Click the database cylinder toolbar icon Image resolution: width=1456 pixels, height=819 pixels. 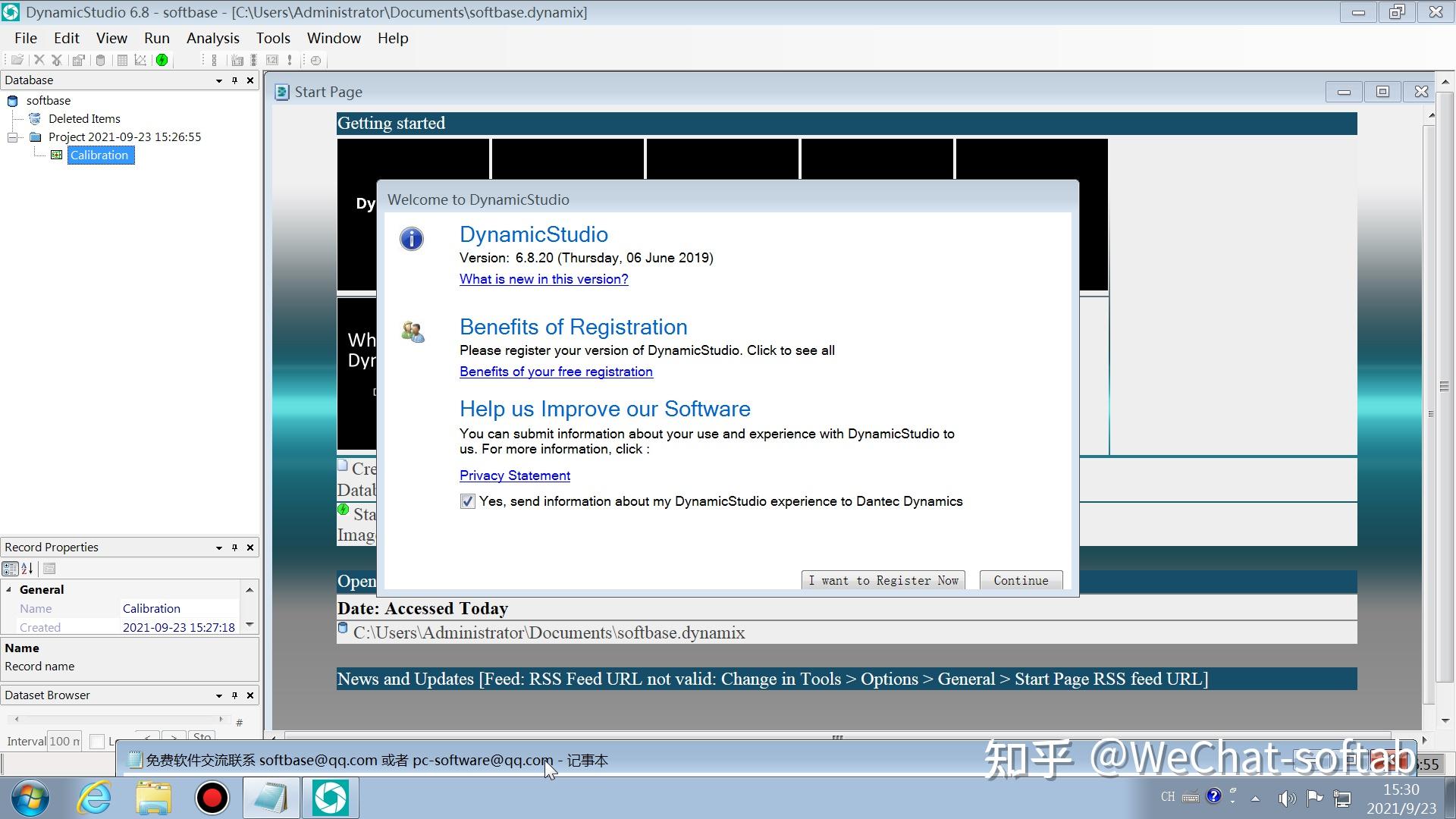point(100,60)
